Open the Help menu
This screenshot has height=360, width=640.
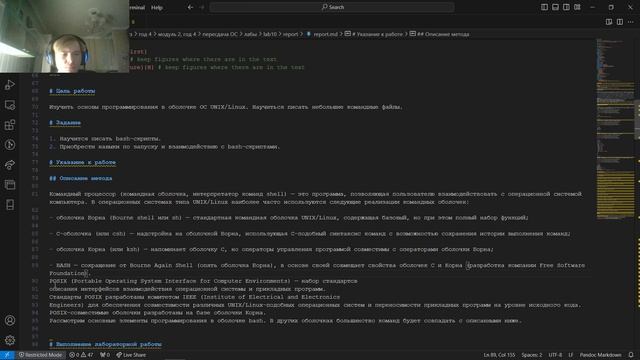pyautogui.click(x=157, y=7)
